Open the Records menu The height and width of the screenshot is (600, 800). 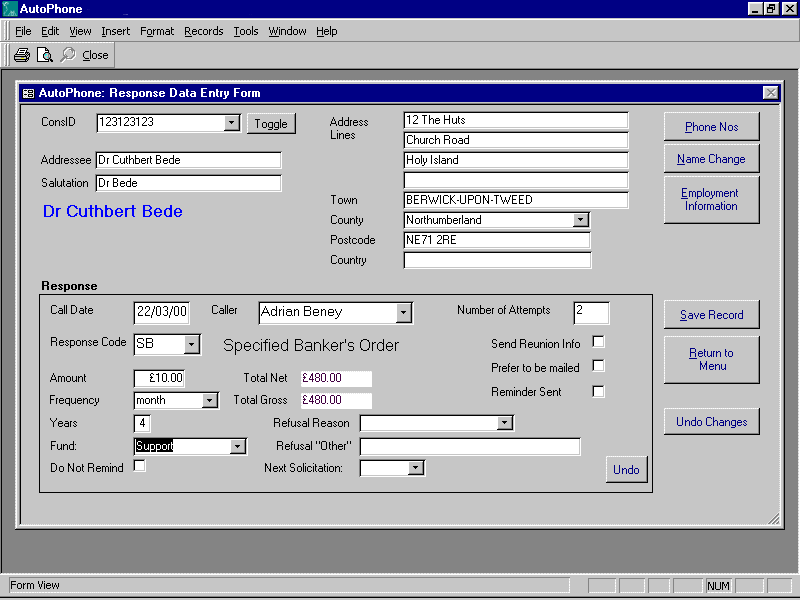click(x=204, y=31)
